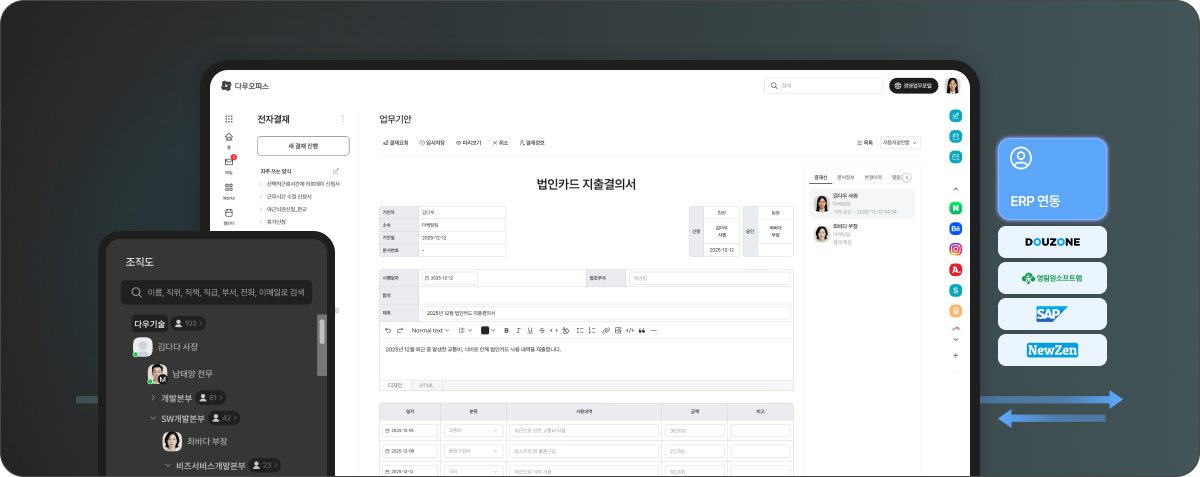The height and width of the screenshot is (477, 1200).
Task: Open Calendar icon in left sidebar
Action: pyautogui.click(x=229, y=213)
